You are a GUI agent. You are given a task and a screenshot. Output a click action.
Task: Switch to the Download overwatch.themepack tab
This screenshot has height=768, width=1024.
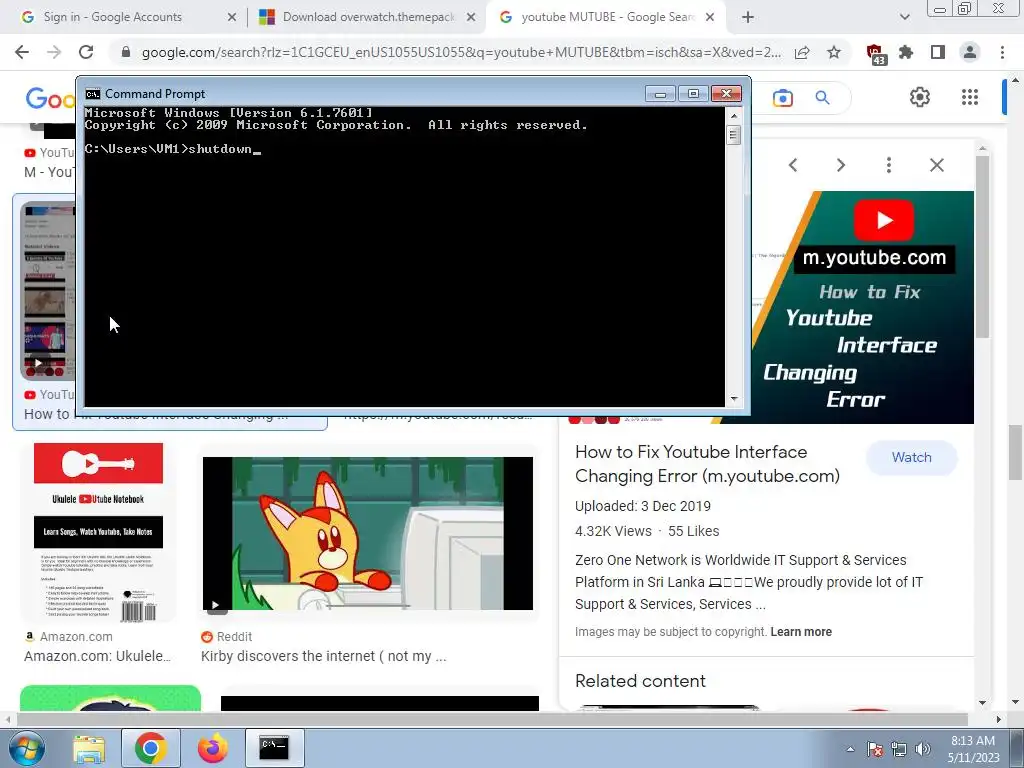coord(368,17)
